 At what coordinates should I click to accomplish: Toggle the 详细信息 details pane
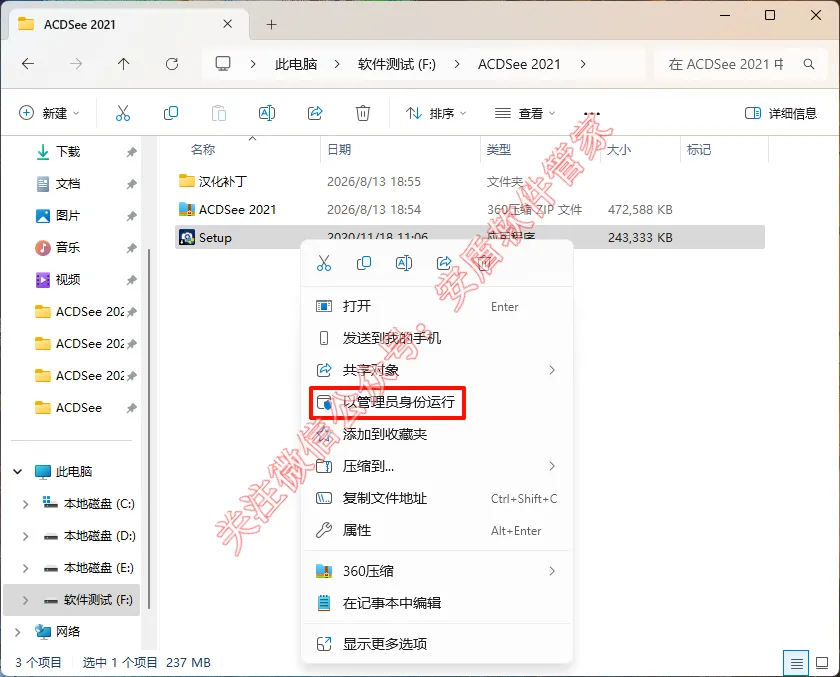781,113
